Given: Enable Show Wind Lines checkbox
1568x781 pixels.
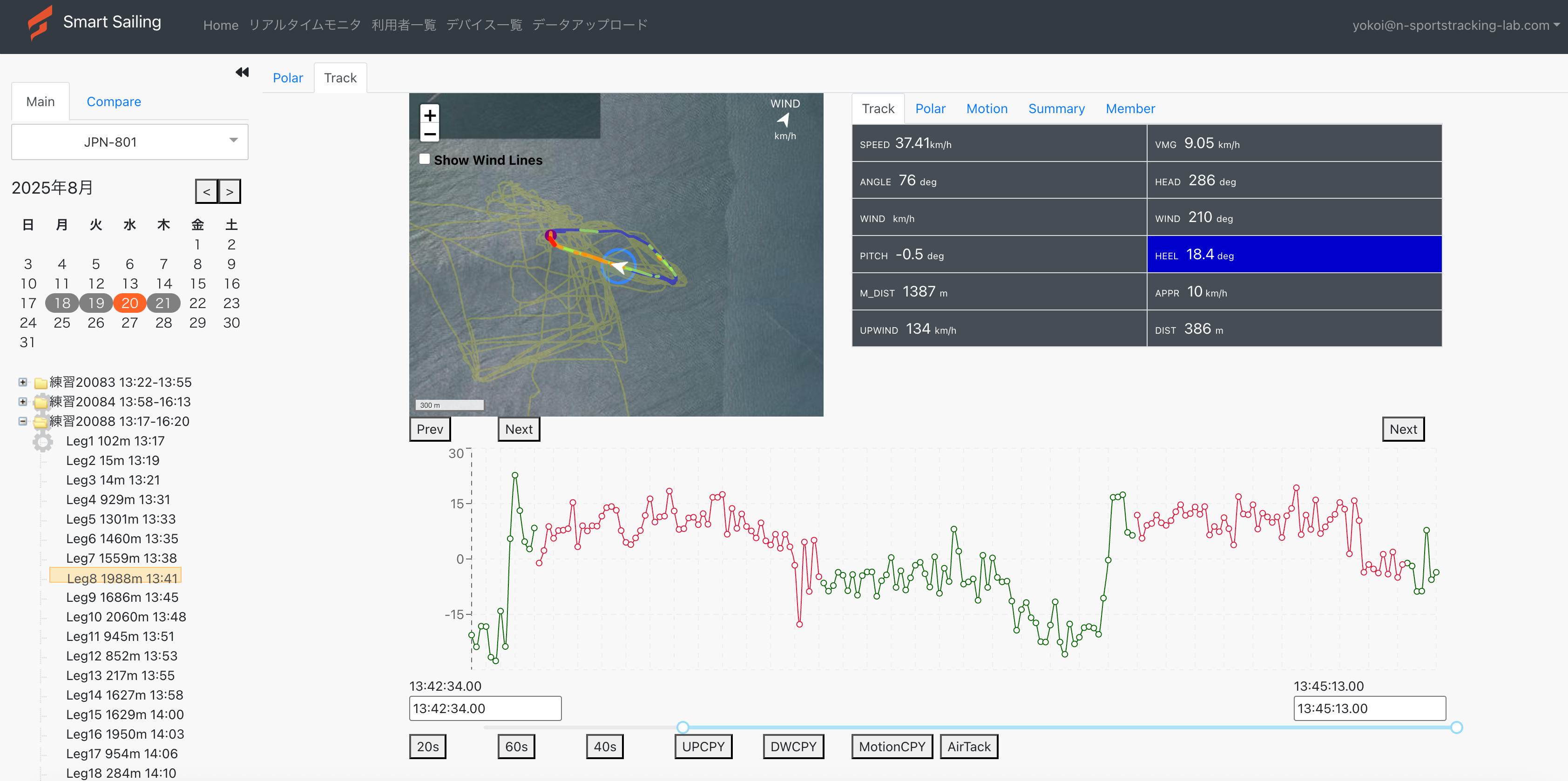Looking at the screenshot, I should click(x=425, y=159).
